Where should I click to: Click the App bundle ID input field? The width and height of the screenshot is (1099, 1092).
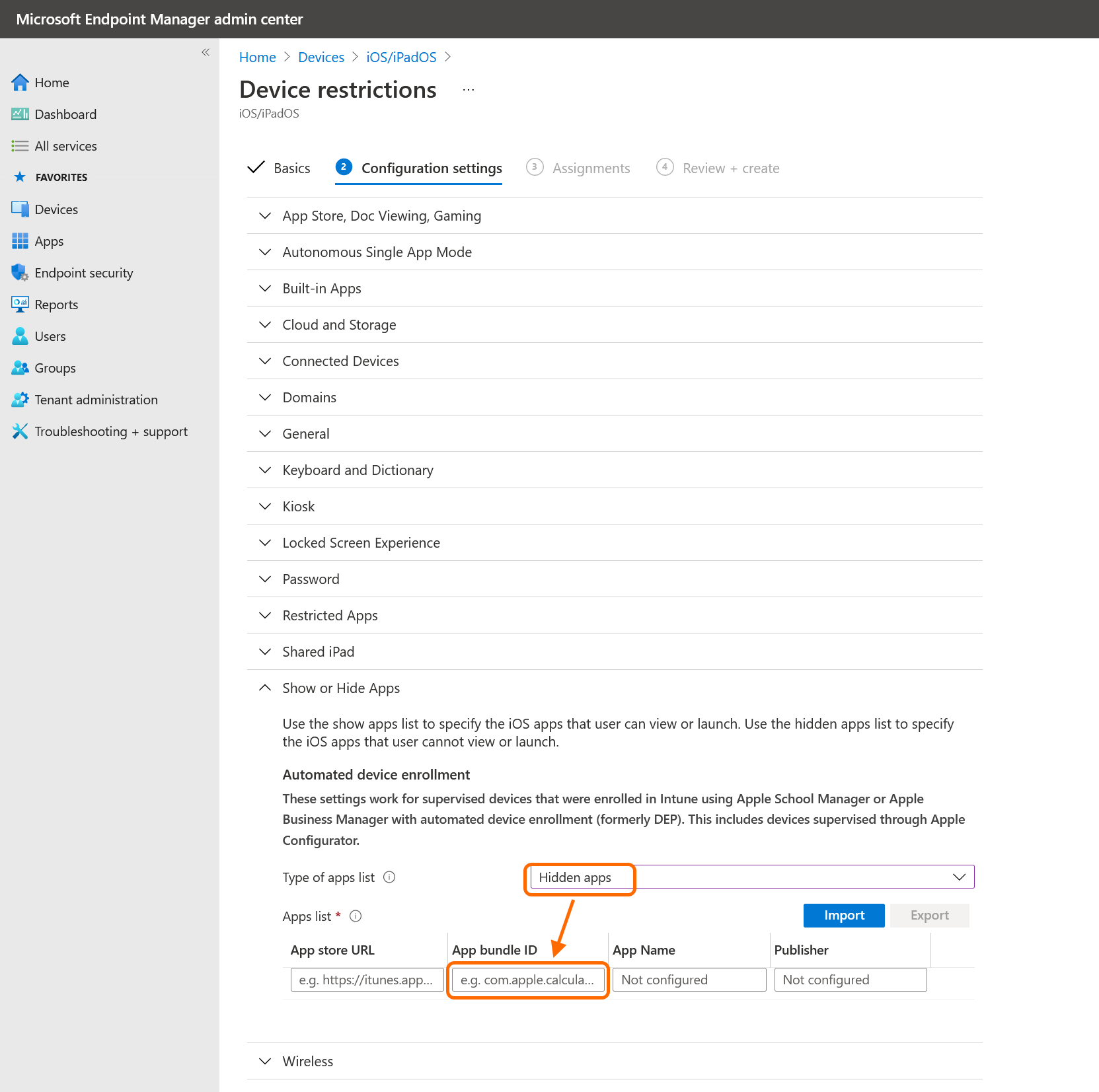527,980
